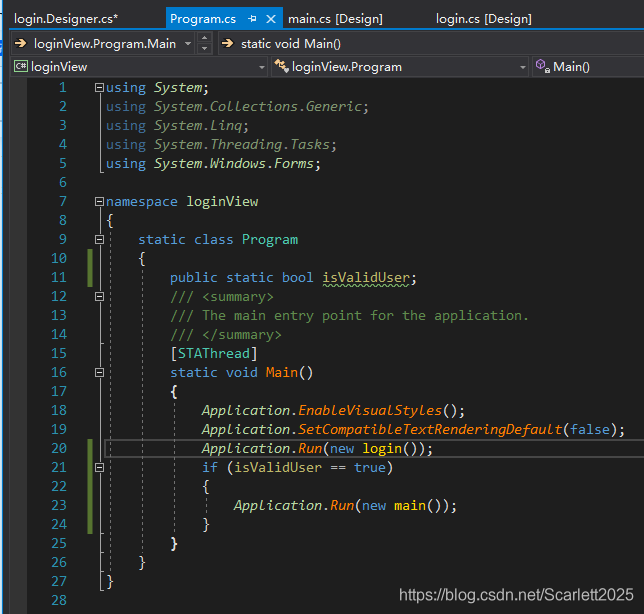644x614 pixels.
Task: Click the stack frame up/down stepper
Action: [204, 43]
